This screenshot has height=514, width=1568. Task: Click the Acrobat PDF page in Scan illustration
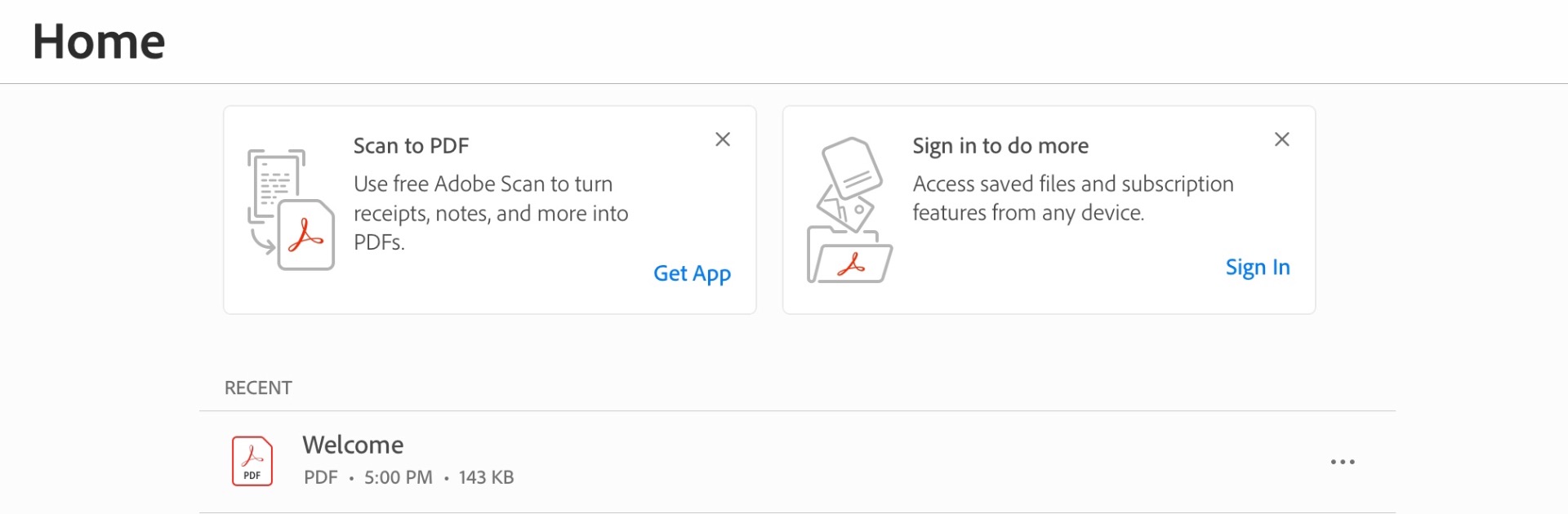click(306, 235)
